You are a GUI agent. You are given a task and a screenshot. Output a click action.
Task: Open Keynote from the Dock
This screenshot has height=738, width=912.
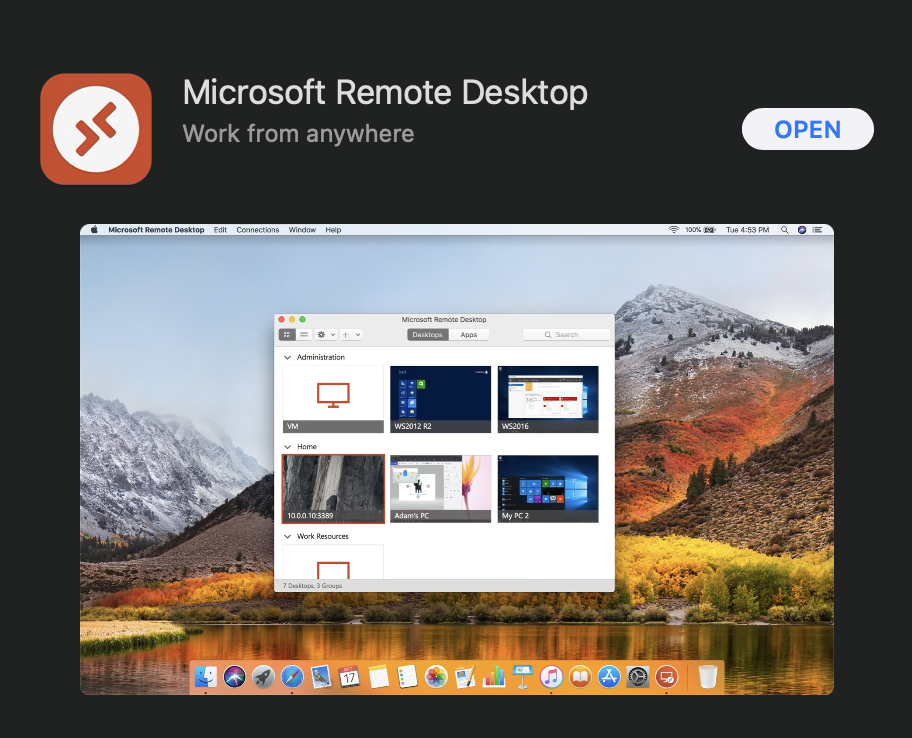[522, 676]
